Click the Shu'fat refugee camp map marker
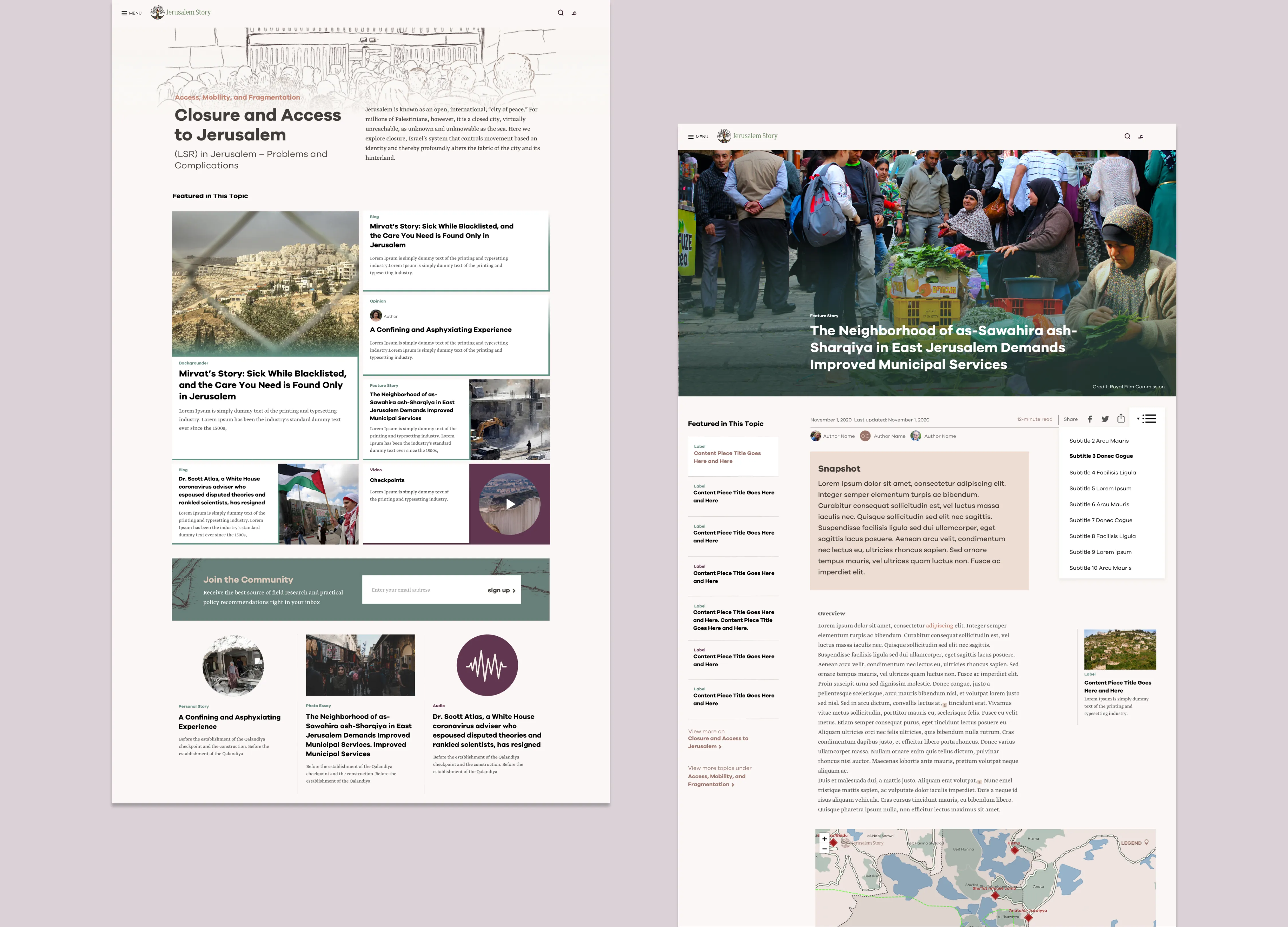Image resolution: width=1288 pixels, height=927 pixels. coord(995,895)
